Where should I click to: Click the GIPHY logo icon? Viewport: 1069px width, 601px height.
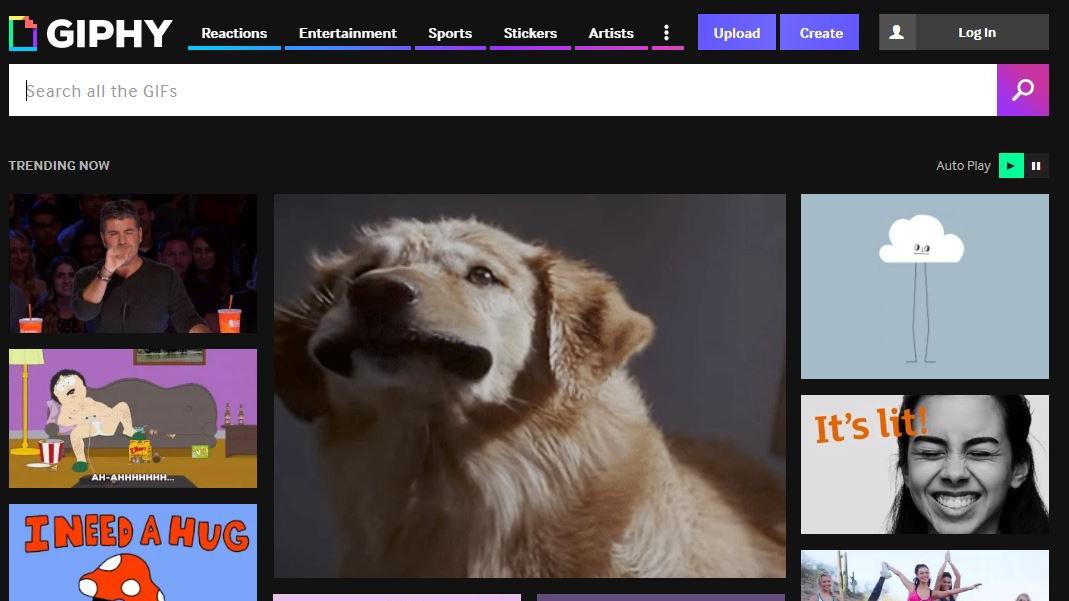pyautogui.click(x=22, y=33)
